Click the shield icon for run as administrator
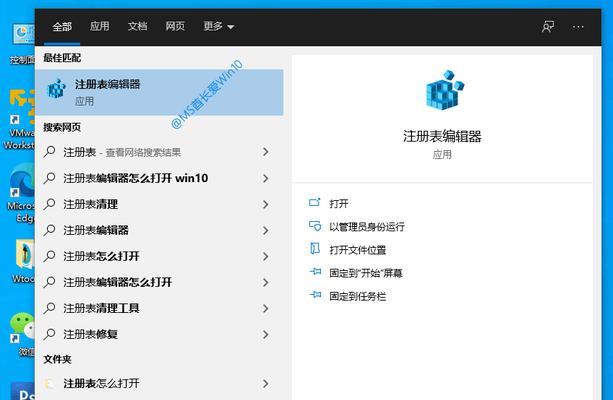The height and width of the screenshot is (400, 613). (315, 226)
